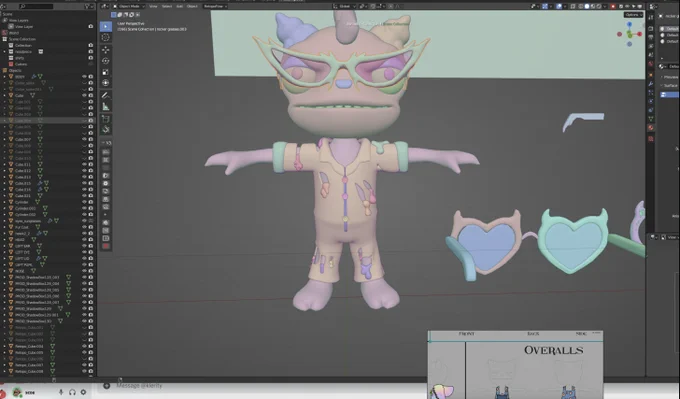Toggle visibility of the Fur Coat object
Viewport: 680px width, 399px height.
pyautogui.click(x=85, y=227)
